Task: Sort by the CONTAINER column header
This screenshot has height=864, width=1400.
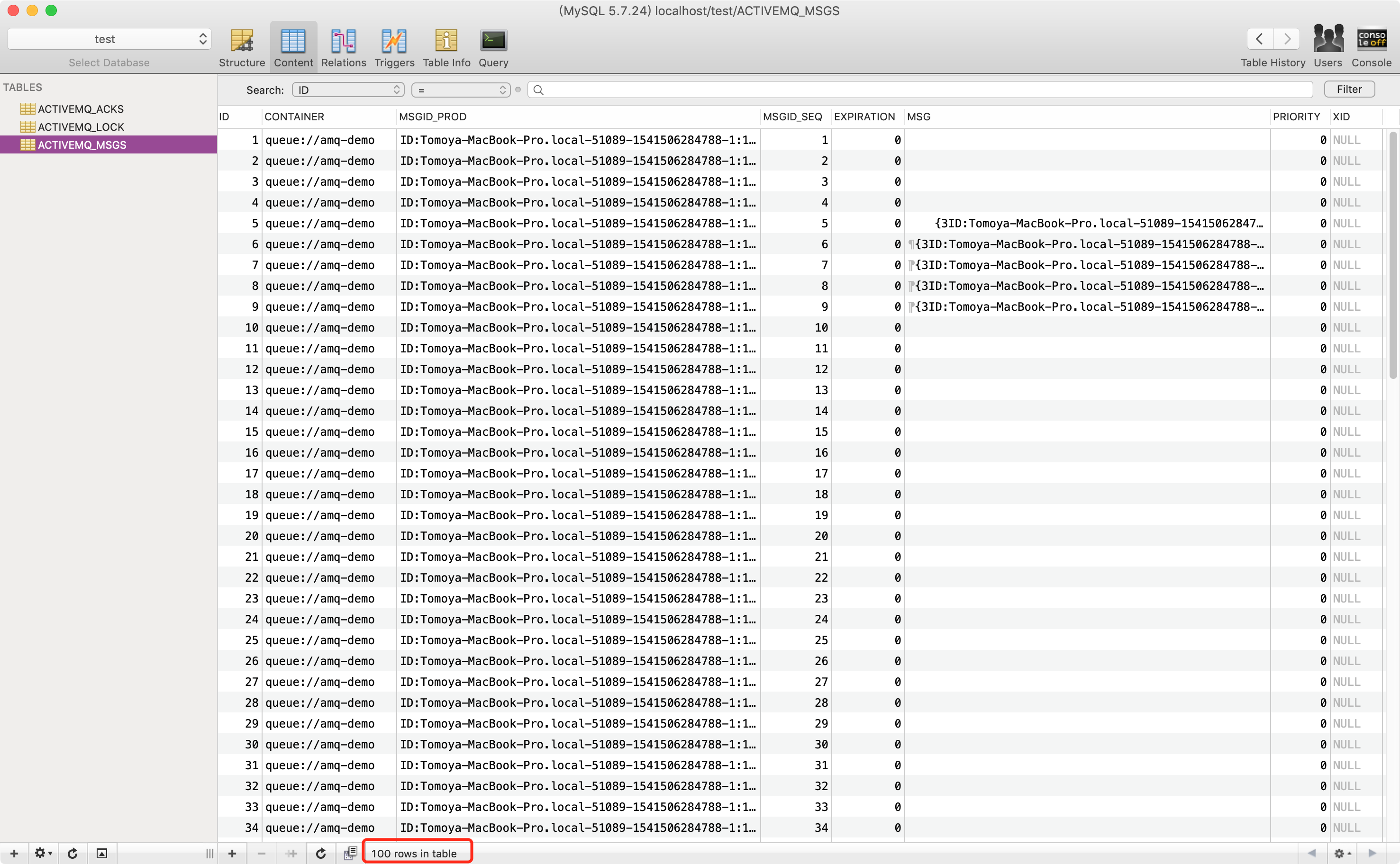Action: pos(329,117)
